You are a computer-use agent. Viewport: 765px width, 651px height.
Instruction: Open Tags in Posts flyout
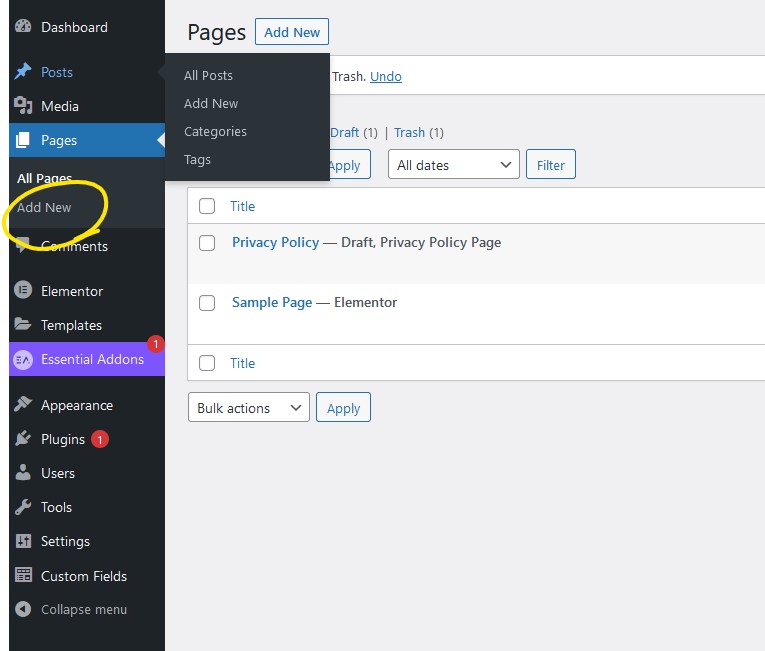pos(197,160)
